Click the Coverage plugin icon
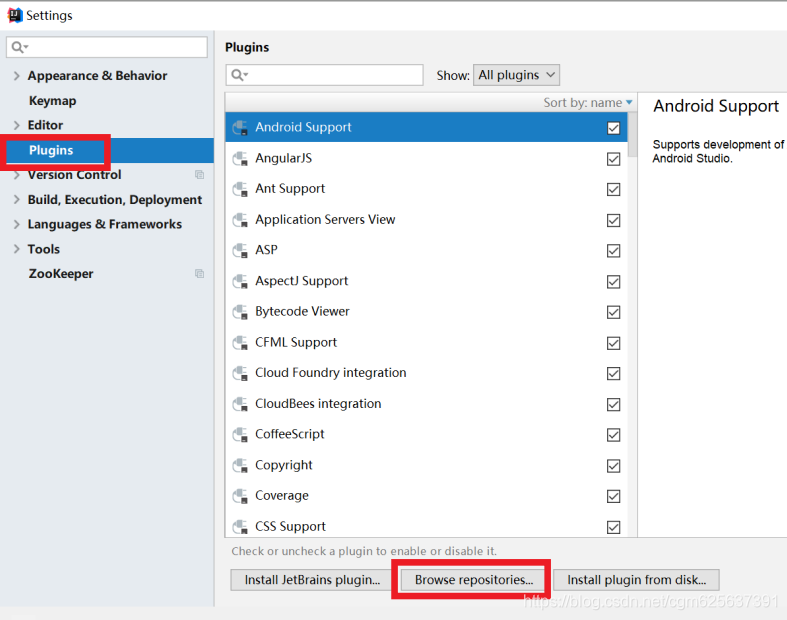The height and width of the screenshot is (620, 787). [x=240, y=496]
